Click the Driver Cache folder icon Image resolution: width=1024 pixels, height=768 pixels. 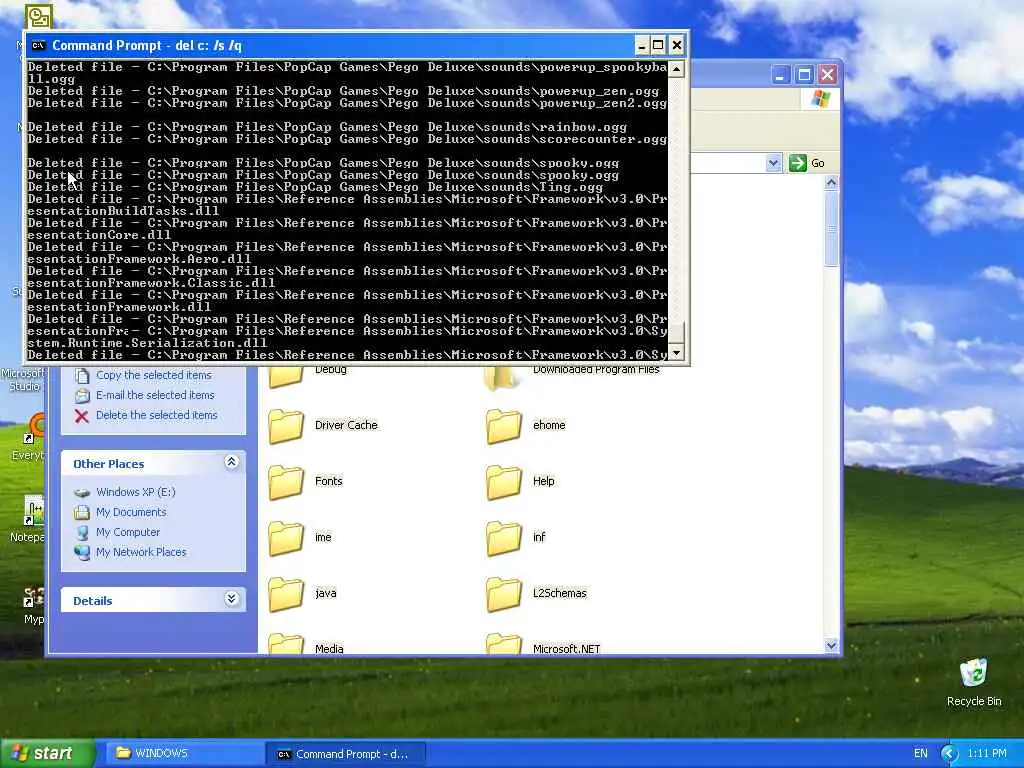coord(286,426)
